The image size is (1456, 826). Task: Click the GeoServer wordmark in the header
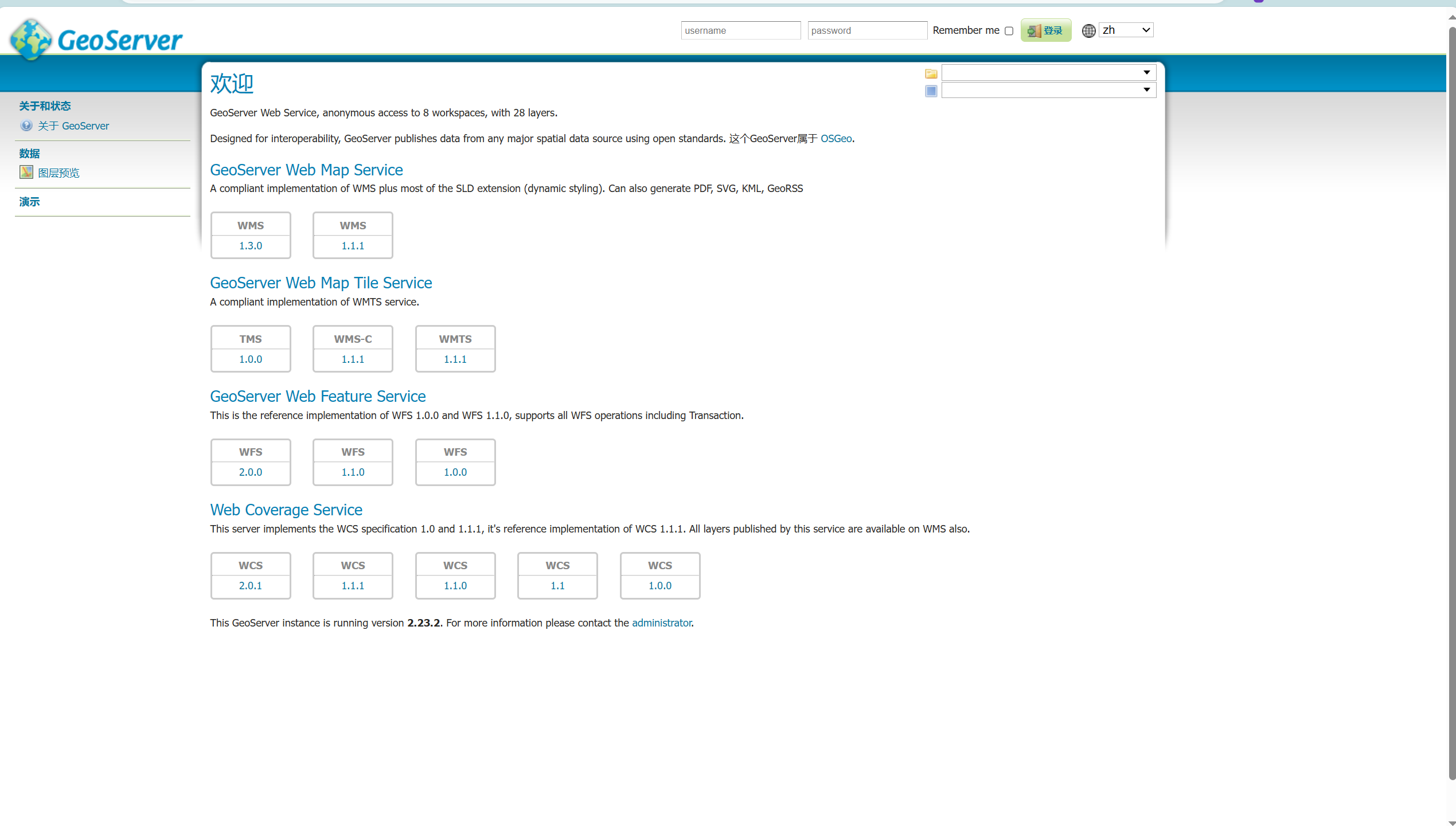pyautogui.click(x=120, y=40)
